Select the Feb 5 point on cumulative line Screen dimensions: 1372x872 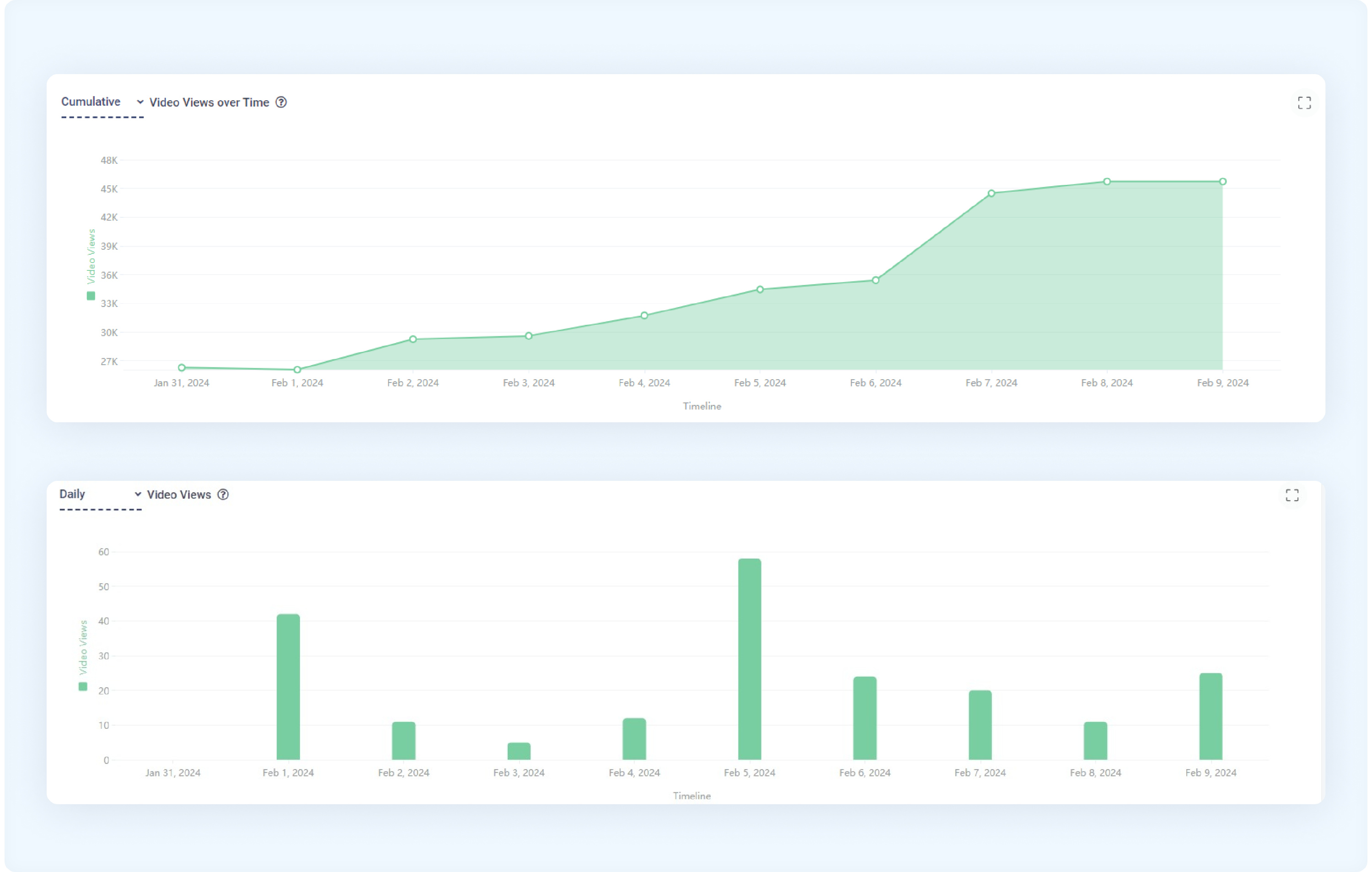click(760, 290)
